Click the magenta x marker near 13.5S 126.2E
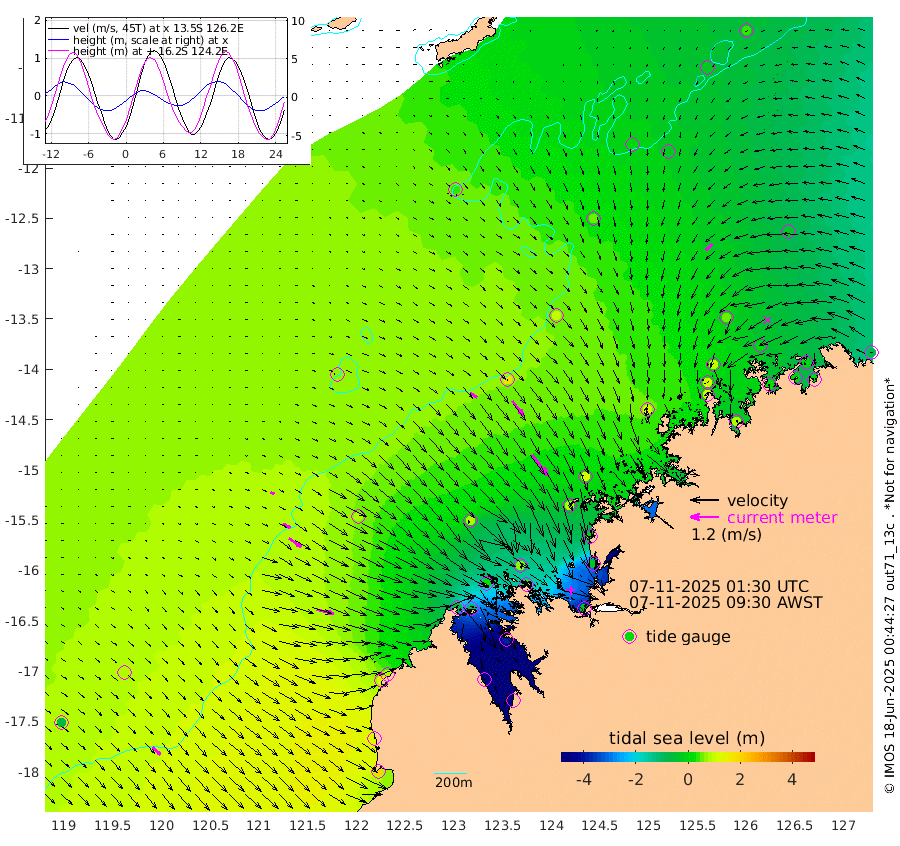 pos(767,320)
